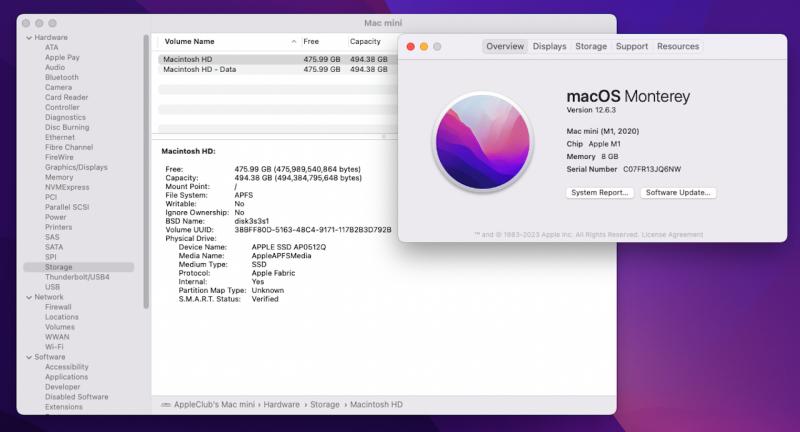Select SPI in sidebar
The image size is (800, 432).
point(51,257)
